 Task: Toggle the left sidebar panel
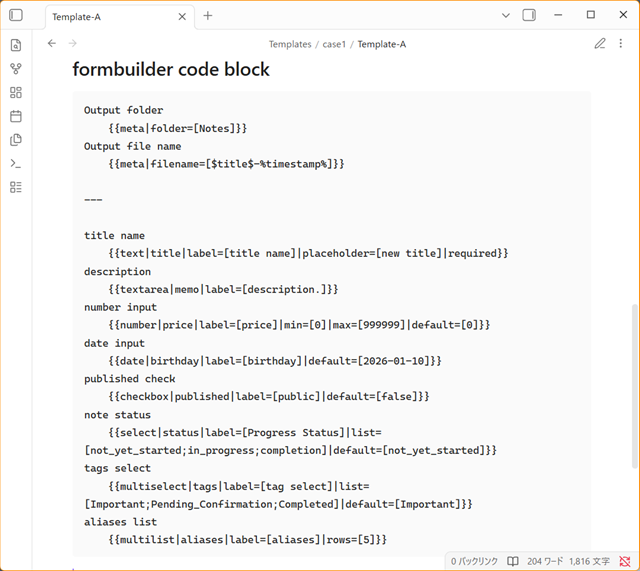16,16
